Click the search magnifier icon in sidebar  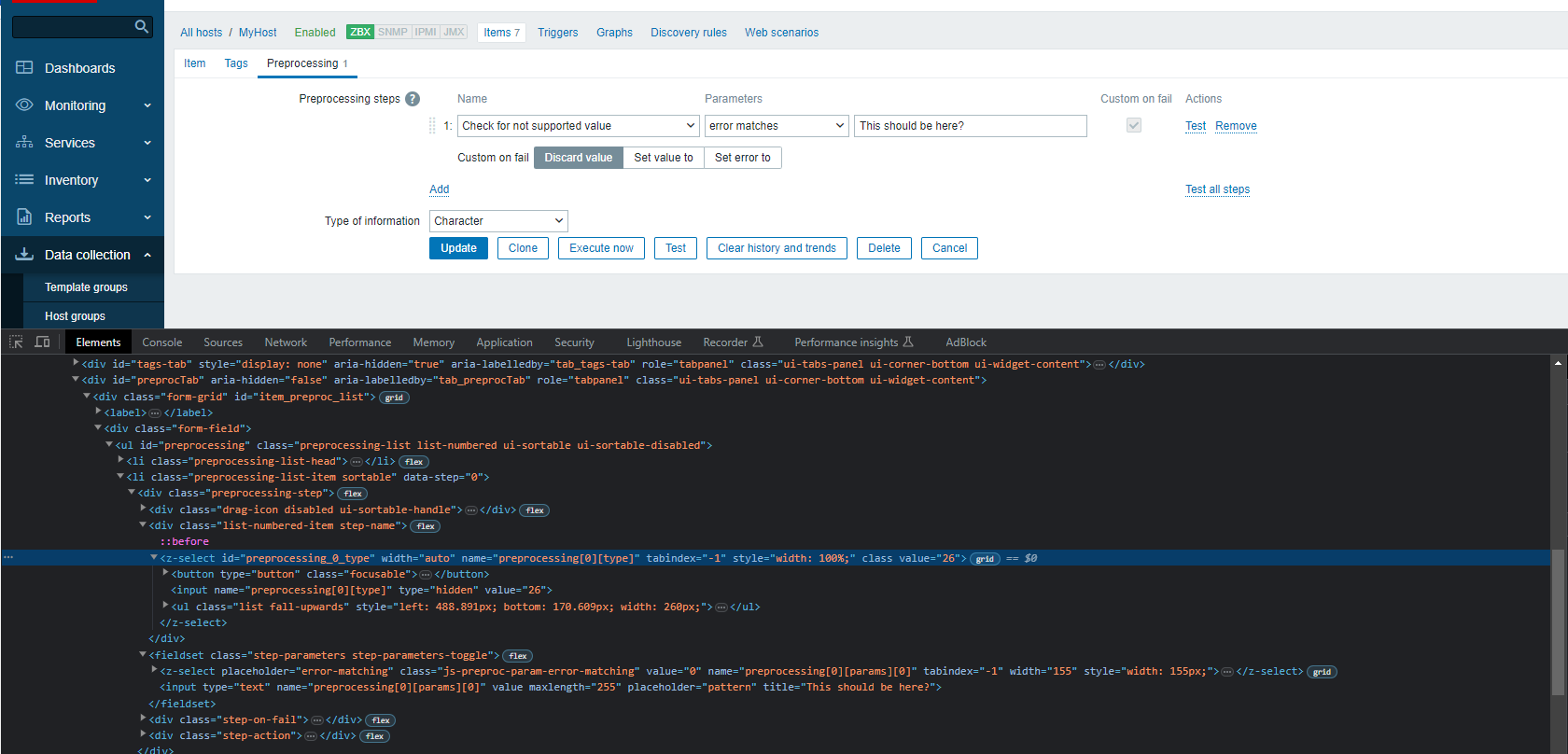[141, 26]
